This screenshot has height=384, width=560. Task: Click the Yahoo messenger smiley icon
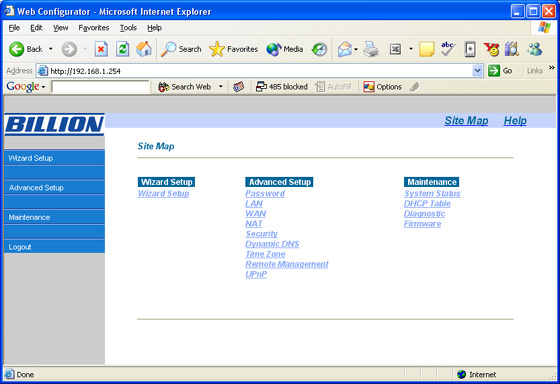click(x=491, y=49)
